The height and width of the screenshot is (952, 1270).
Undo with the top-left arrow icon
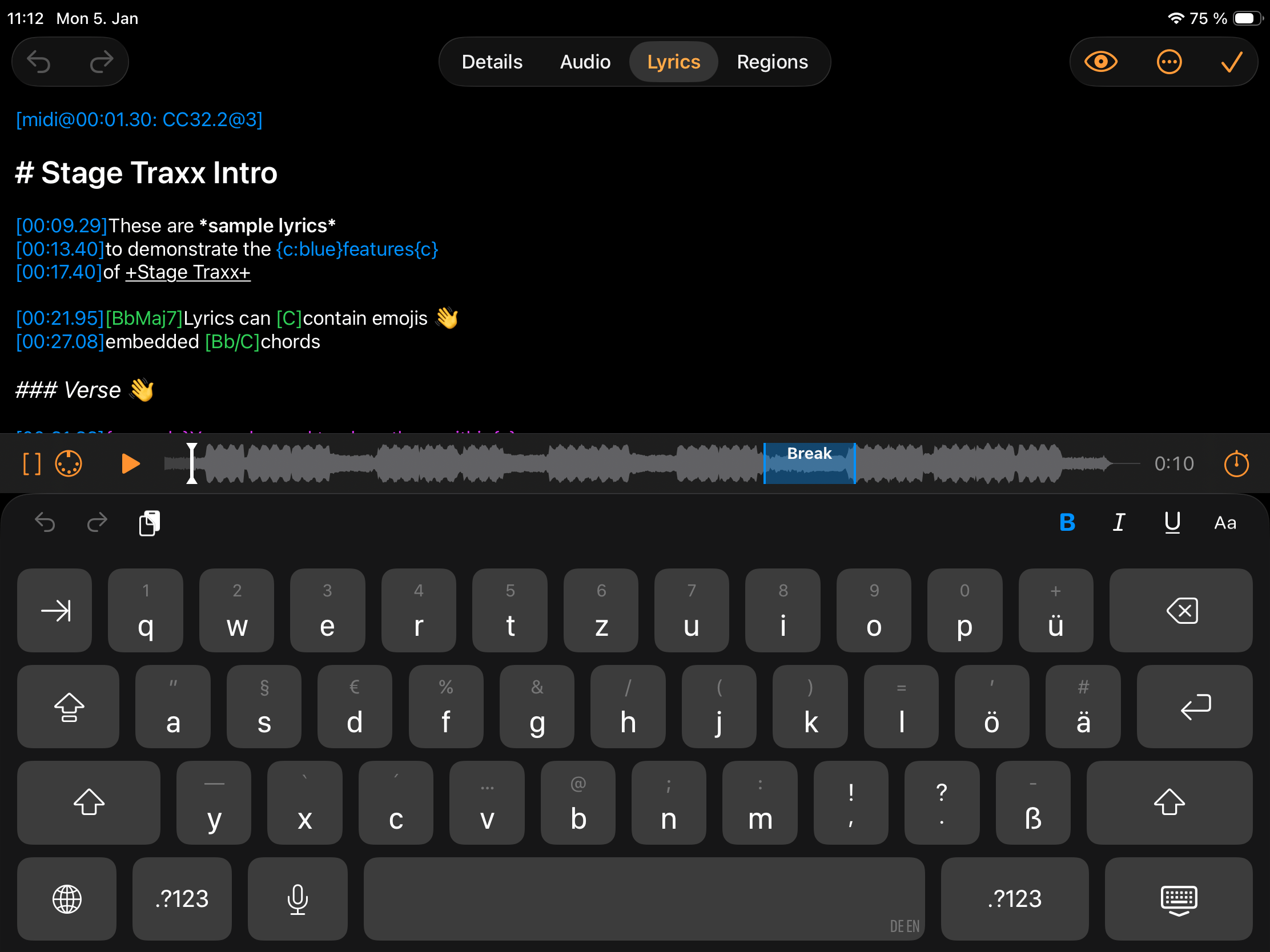tap(39, 62)
